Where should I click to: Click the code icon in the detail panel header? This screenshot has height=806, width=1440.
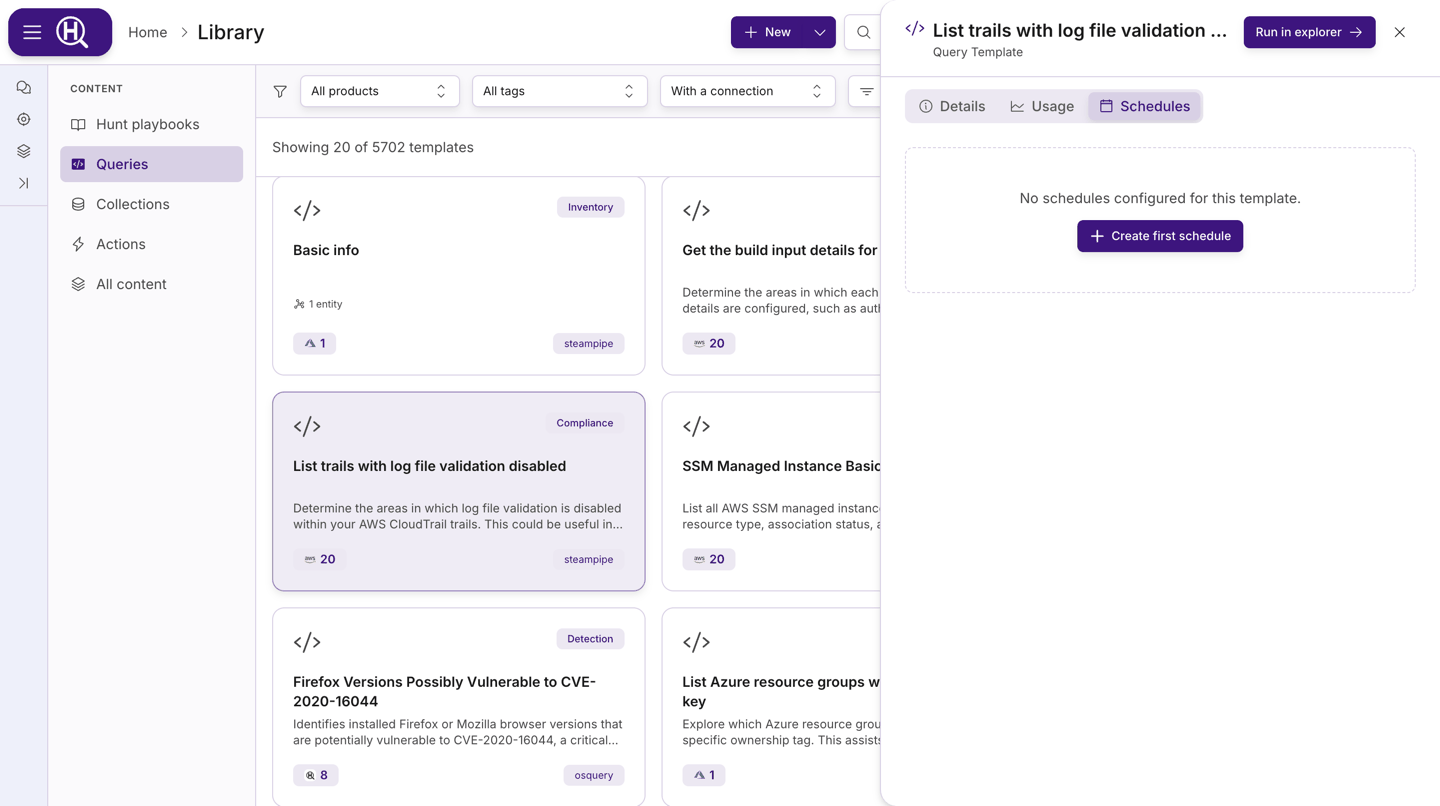915,30
